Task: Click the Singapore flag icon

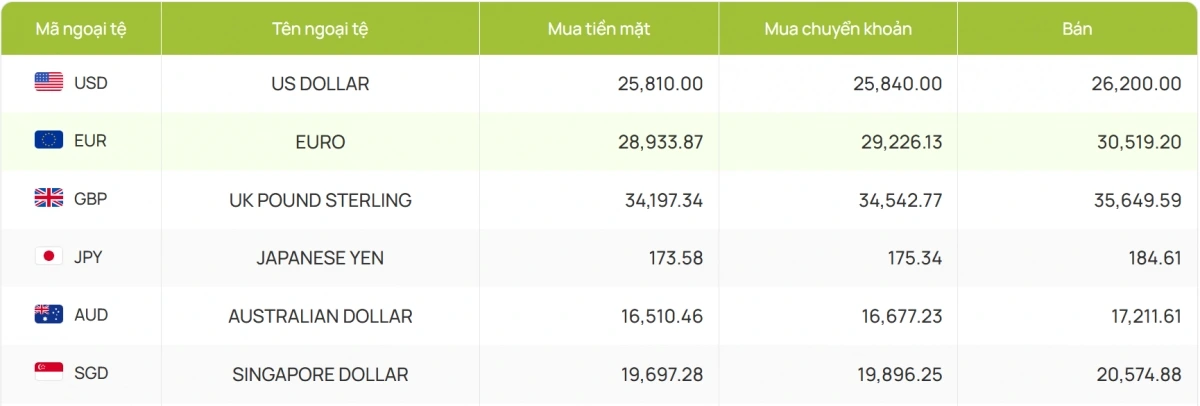Action: 49,372
